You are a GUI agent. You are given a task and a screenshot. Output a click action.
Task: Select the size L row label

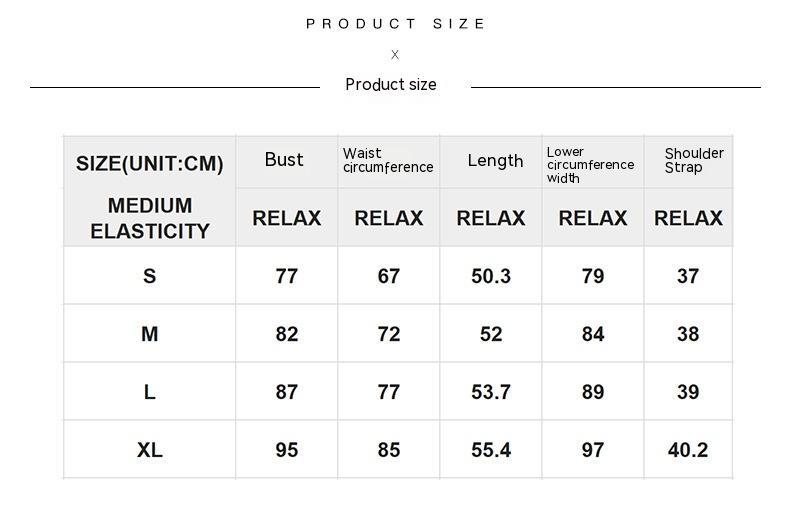[x=150, y=392]
